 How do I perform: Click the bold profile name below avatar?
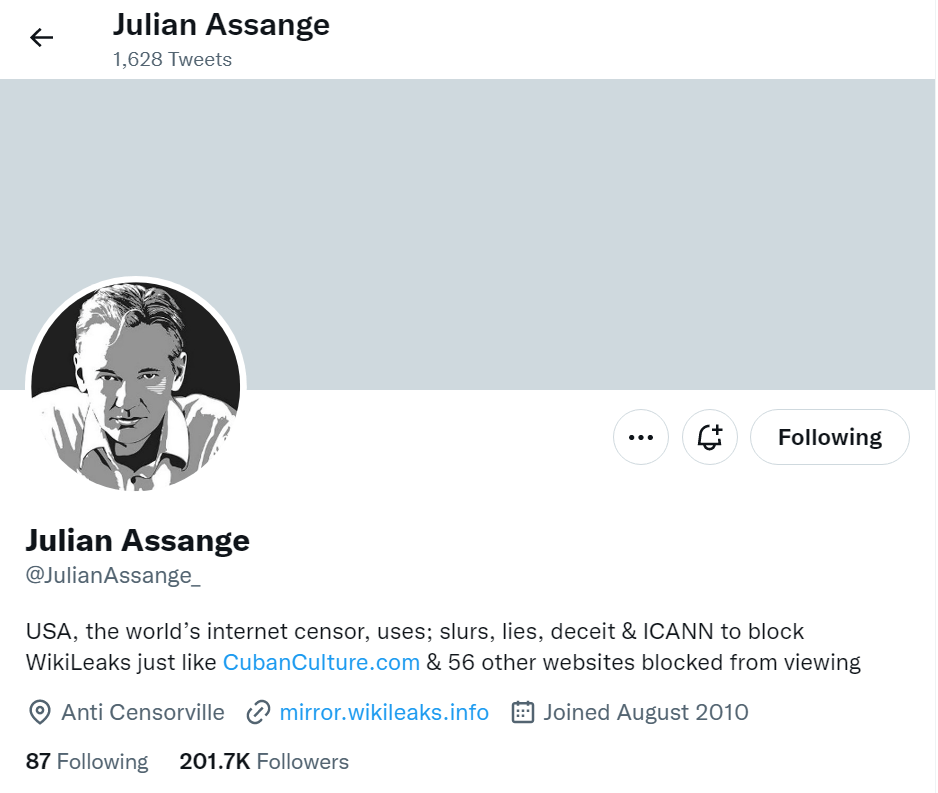(137, 541)
